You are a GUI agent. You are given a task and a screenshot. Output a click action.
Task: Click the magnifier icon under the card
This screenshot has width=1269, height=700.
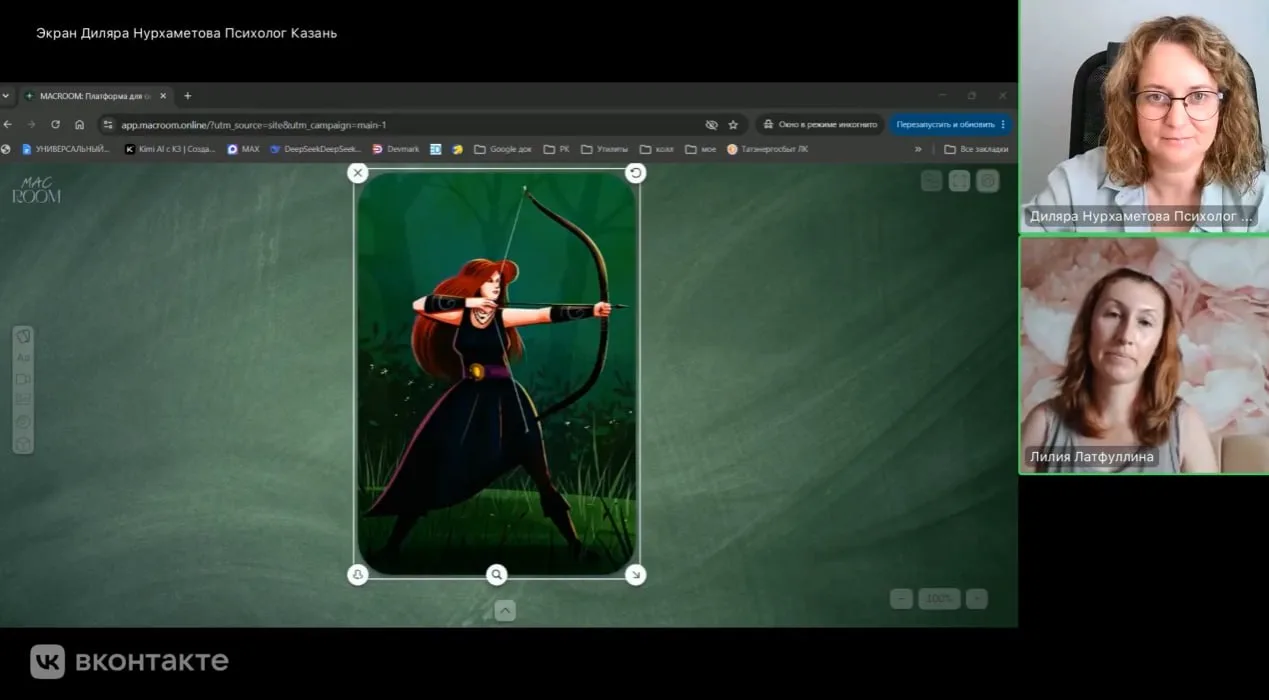coord(497,574)
